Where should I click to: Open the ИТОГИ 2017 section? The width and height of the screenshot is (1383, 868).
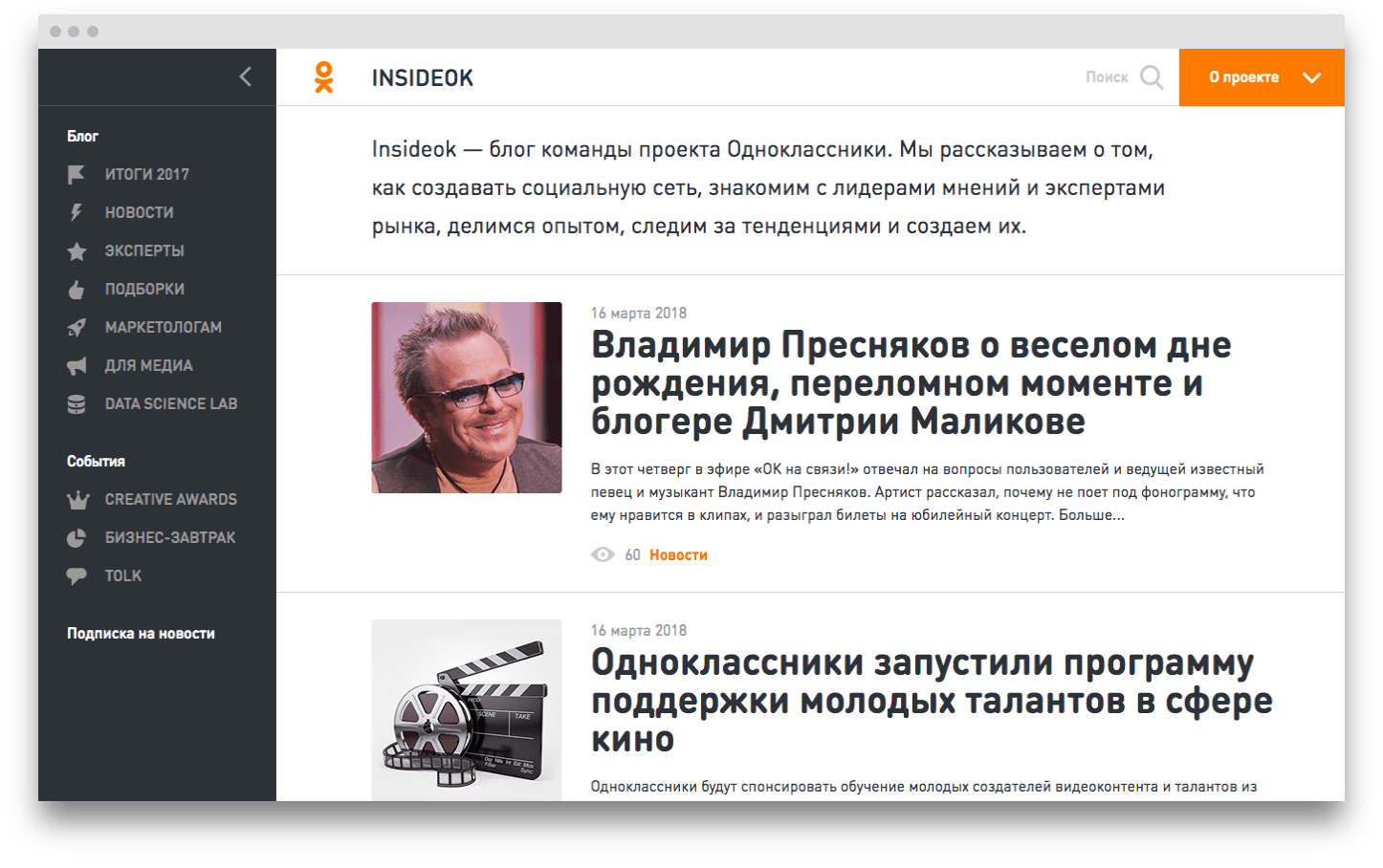point(147,174)
